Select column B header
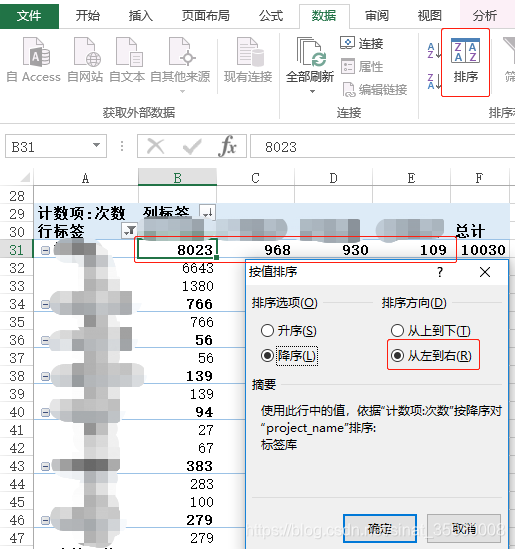The image size is (515, 549). tap(178, 178)
